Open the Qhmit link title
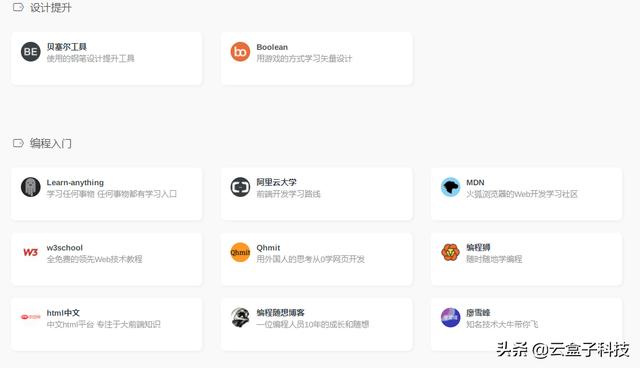 [x=268, y=248]
